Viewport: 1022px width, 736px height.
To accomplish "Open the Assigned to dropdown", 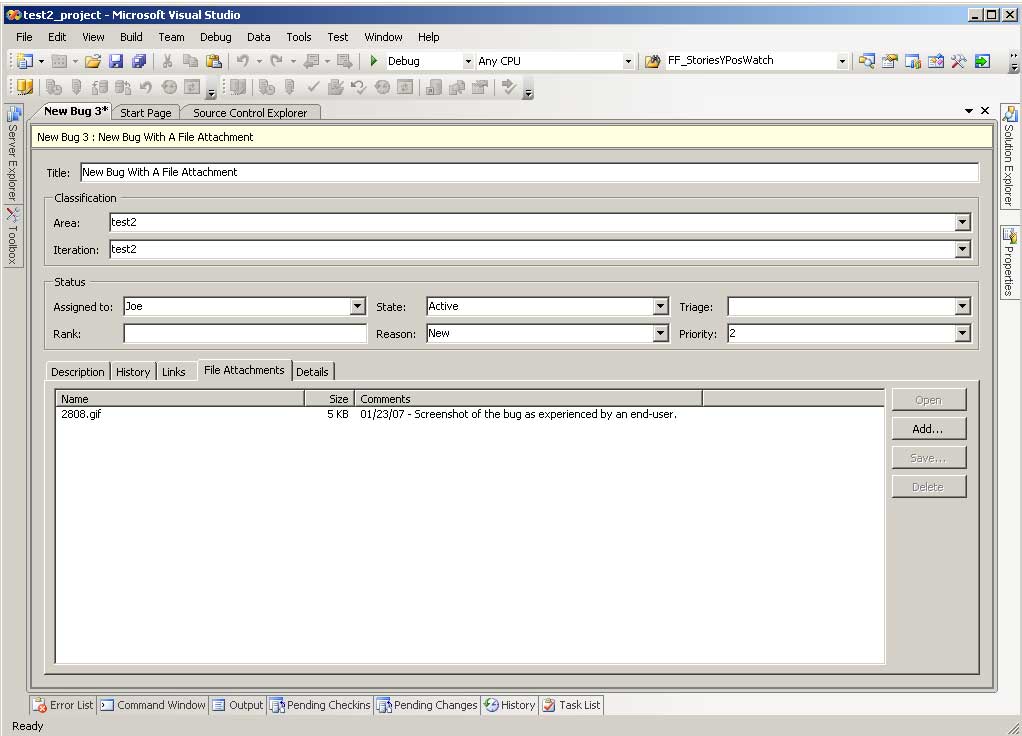I will [357, 306].
